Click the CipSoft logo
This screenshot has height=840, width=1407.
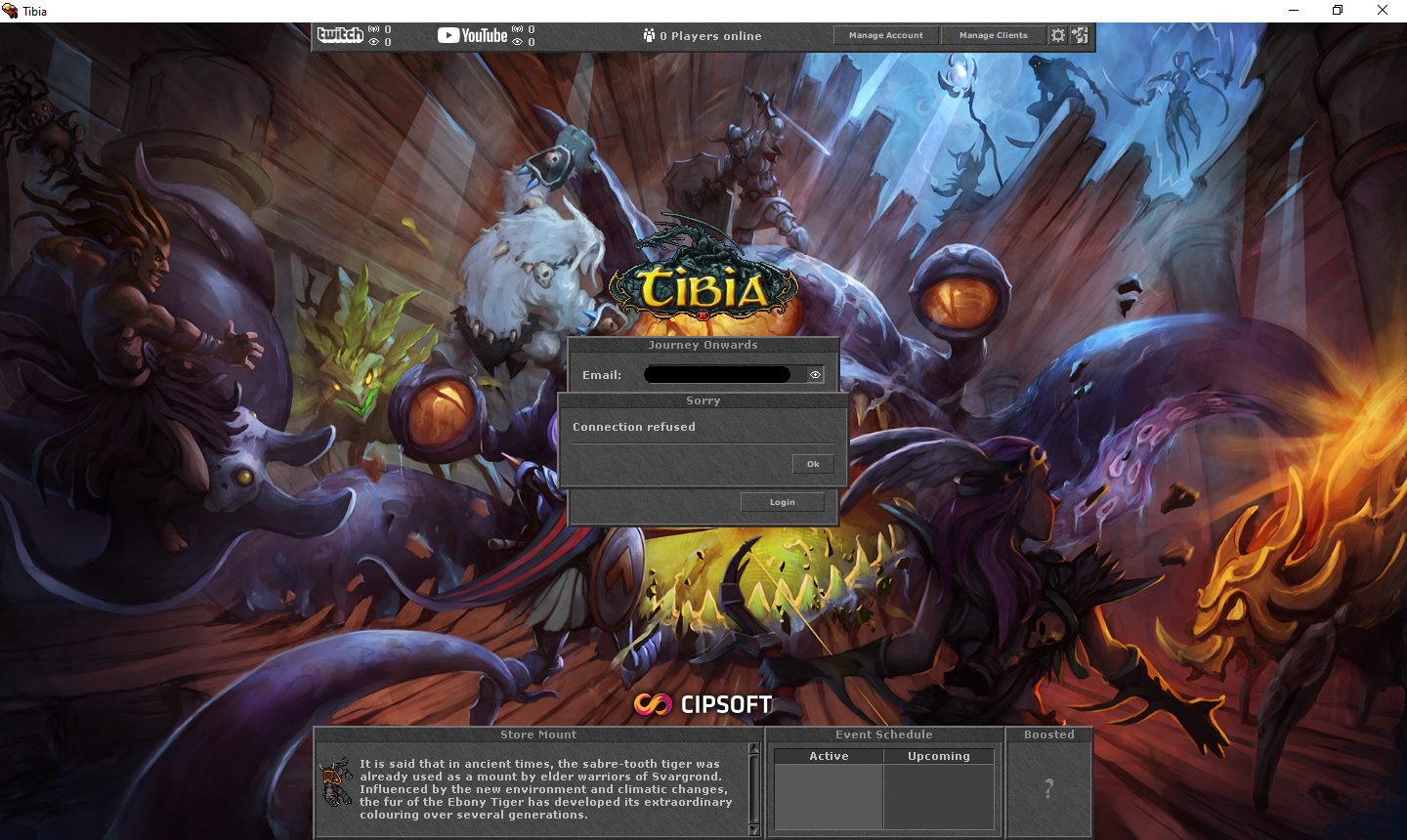pyautogui.click(x=703, y=704)
